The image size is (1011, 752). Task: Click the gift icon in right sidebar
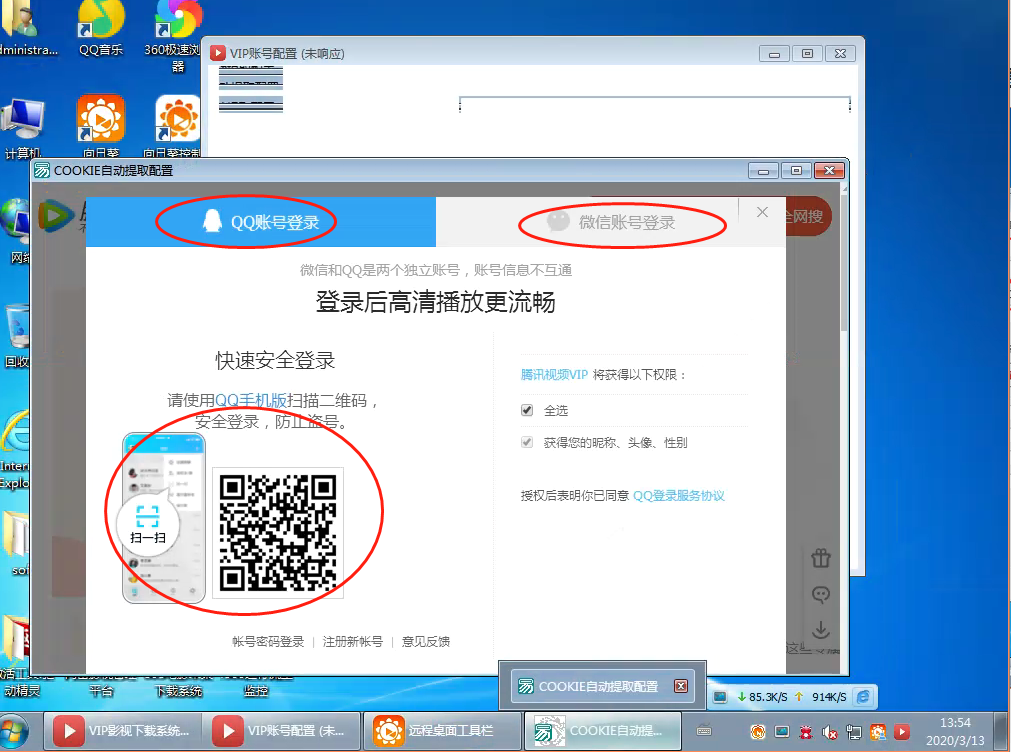[821, 558]
